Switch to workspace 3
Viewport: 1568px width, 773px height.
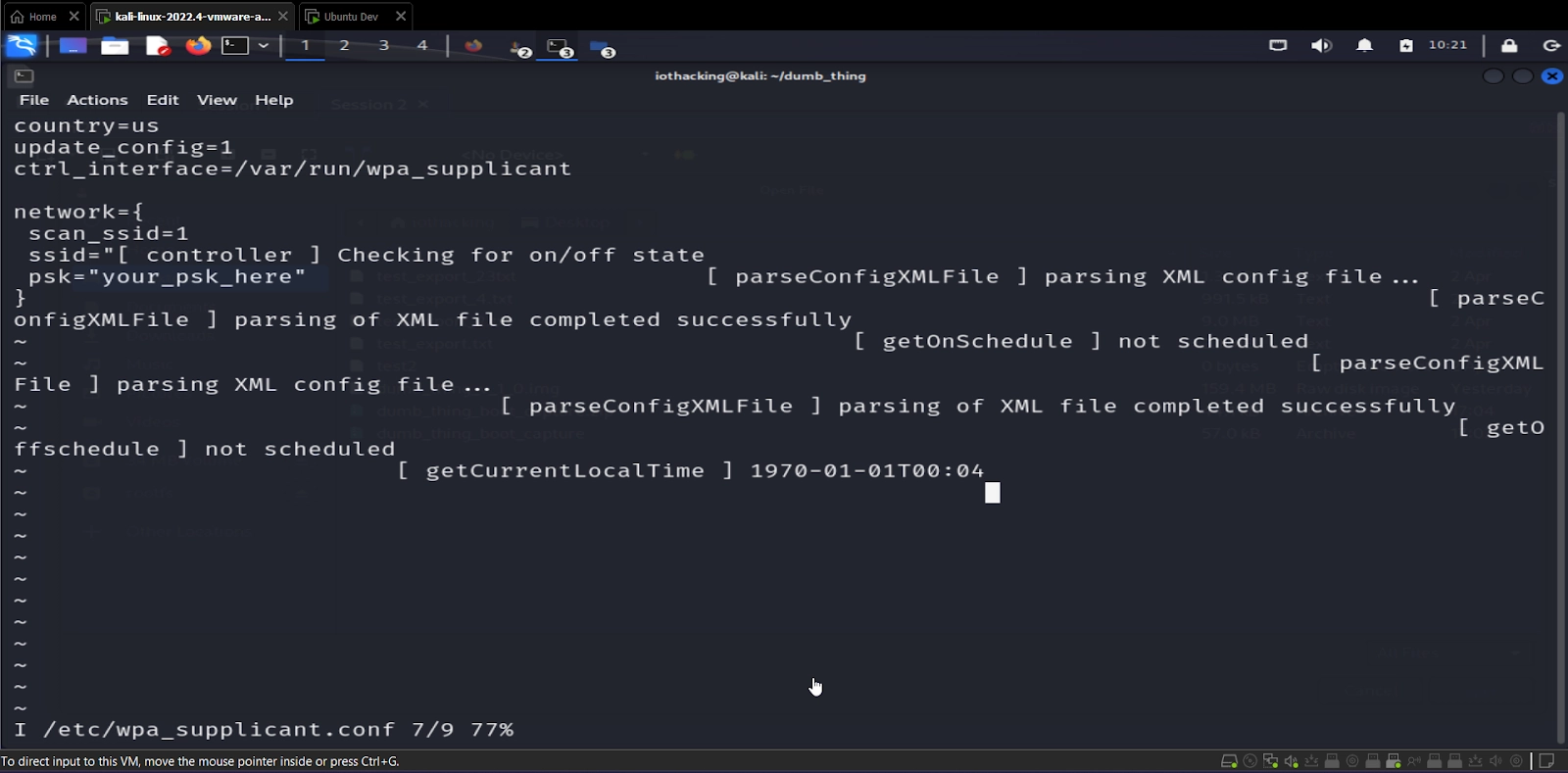point(383,45)
